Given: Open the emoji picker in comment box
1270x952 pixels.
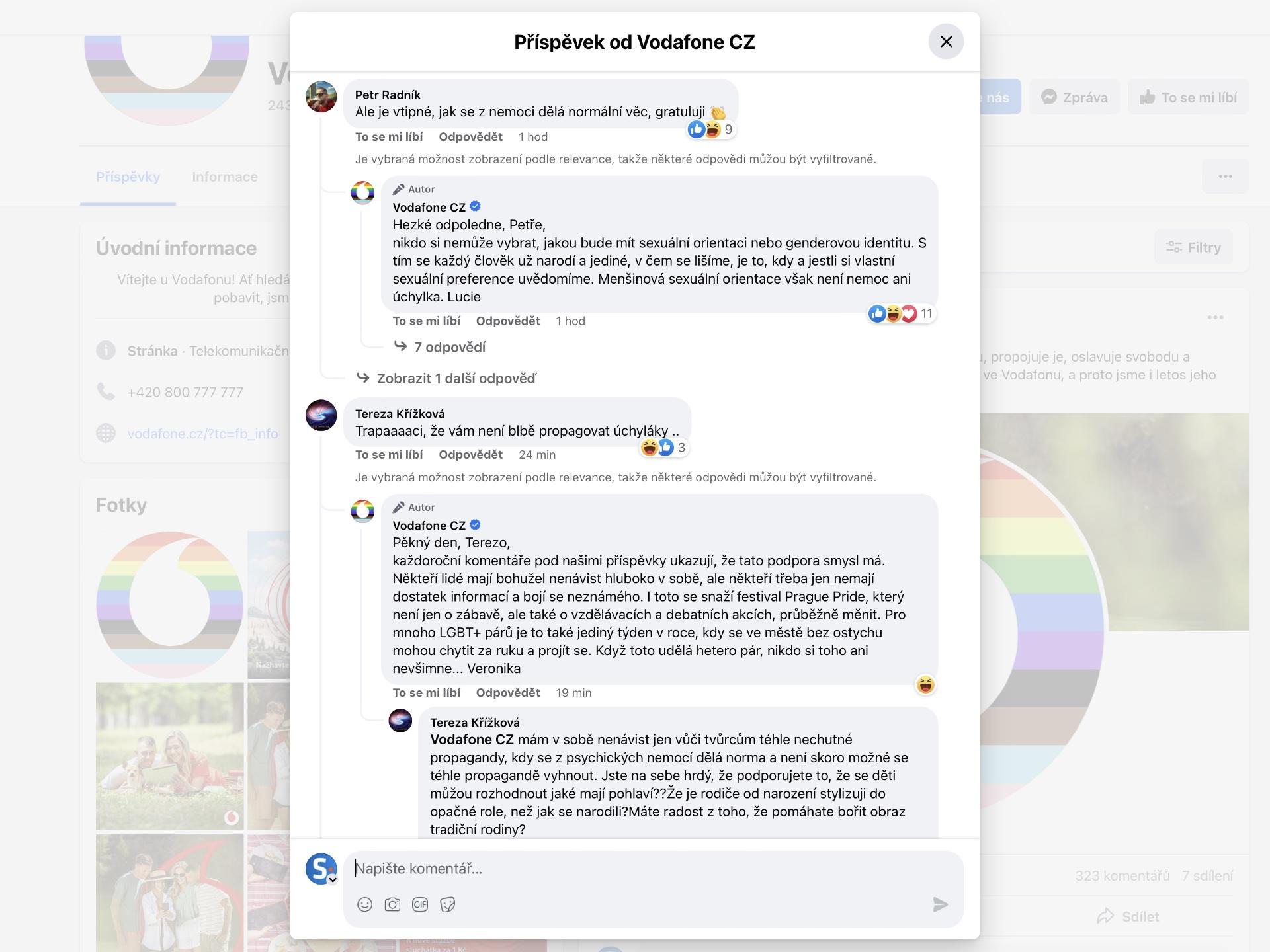Looking at the screenshot, I should [x=364, y=904].
